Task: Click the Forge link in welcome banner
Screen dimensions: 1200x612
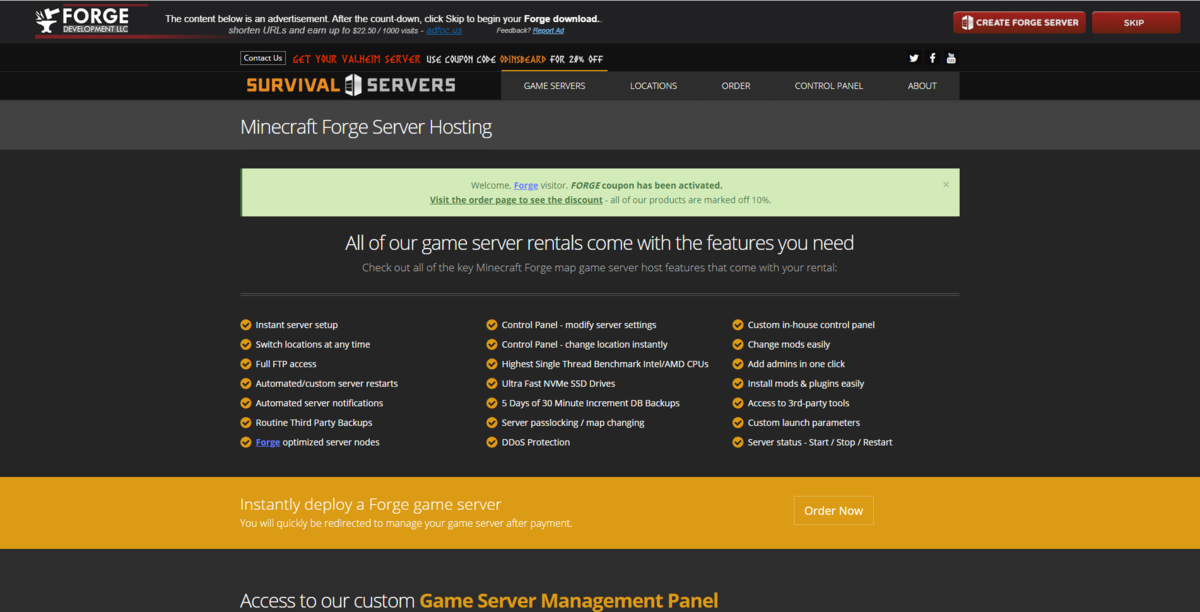Action: point(526,185)
